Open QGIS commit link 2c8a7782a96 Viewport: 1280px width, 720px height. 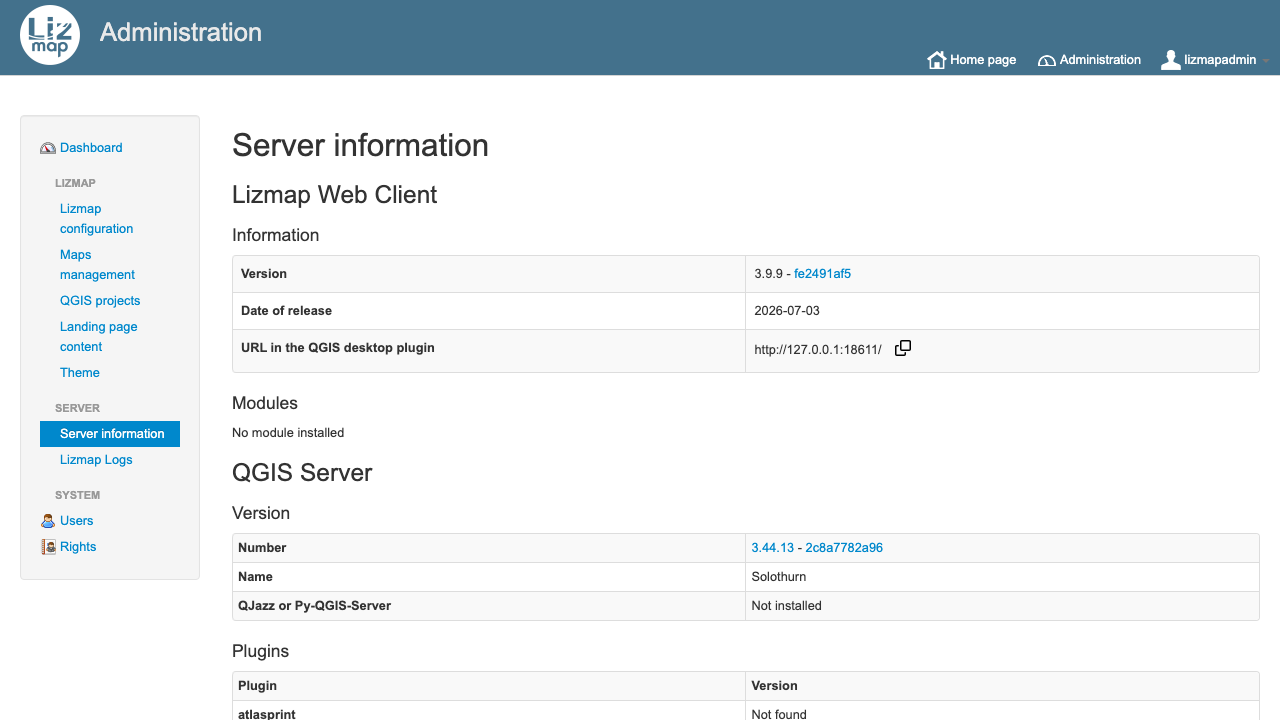pos(844,548)
